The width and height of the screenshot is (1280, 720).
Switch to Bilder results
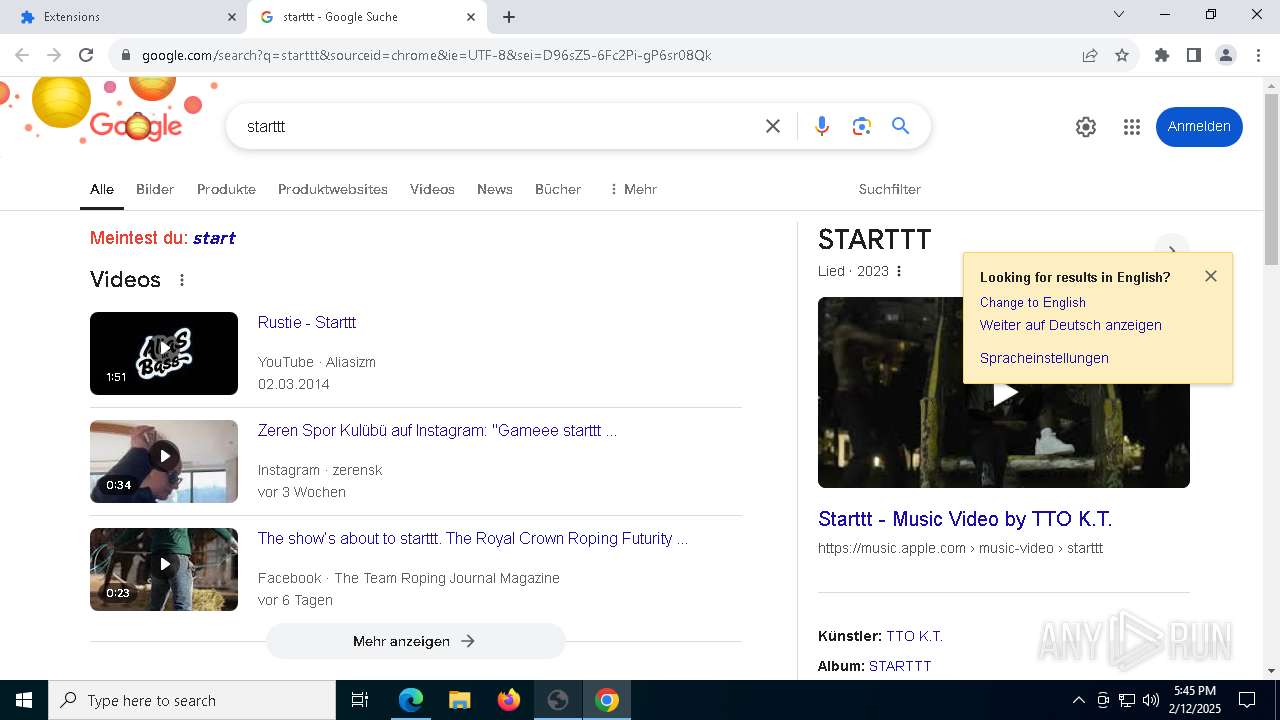(x=155, y=189)
